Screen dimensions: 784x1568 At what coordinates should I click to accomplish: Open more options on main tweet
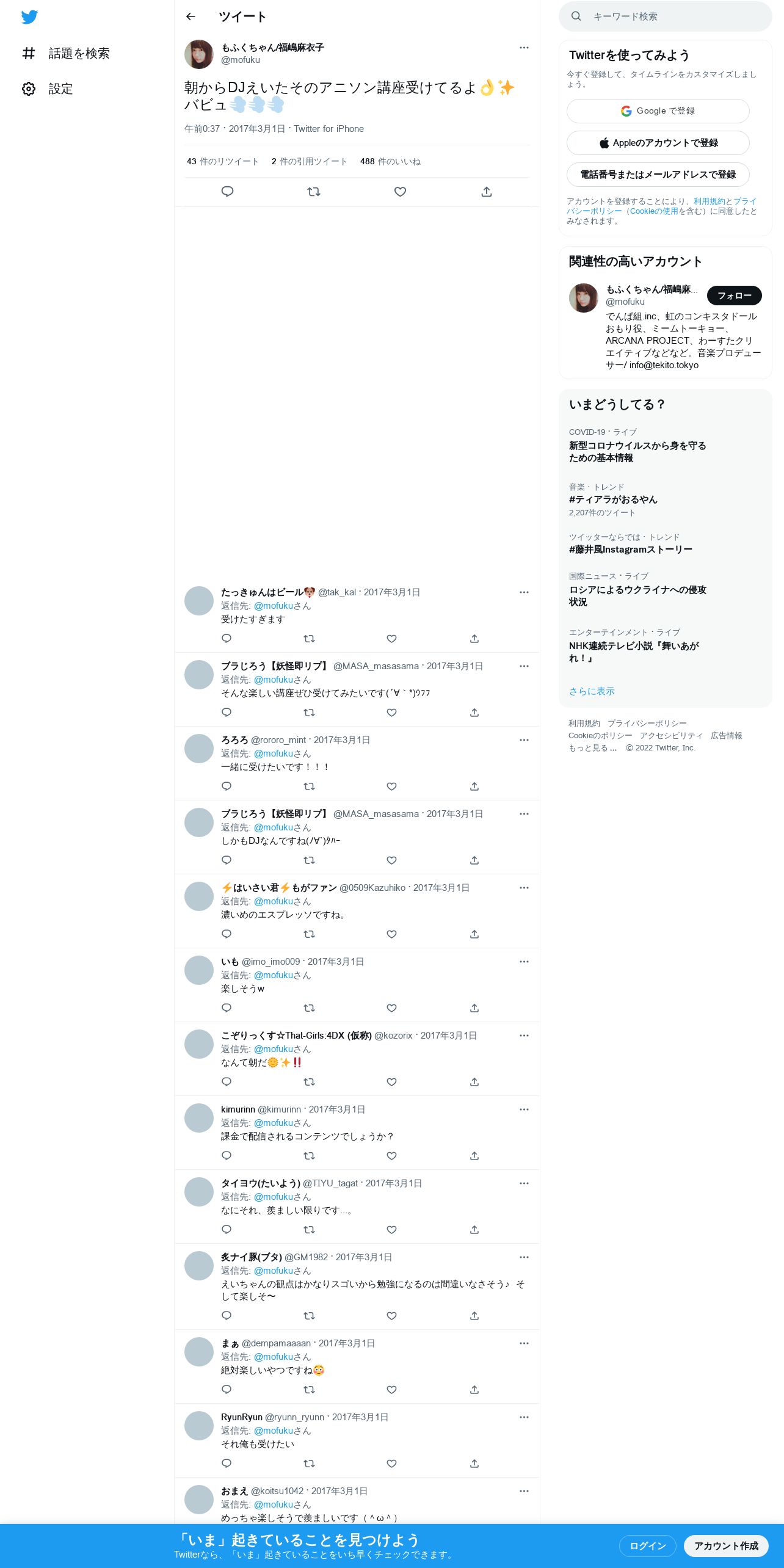click(524, 48)
